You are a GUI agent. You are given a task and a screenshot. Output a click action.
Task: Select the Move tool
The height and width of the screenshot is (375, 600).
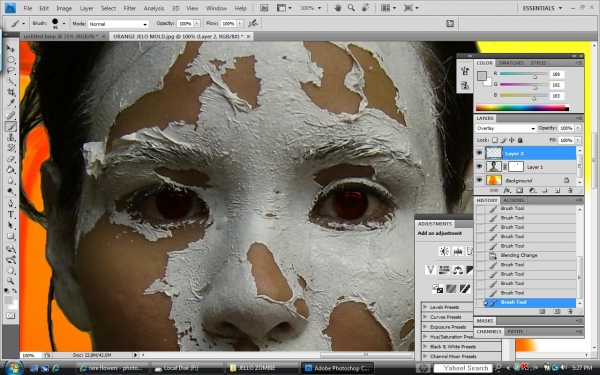click(10, 49)
